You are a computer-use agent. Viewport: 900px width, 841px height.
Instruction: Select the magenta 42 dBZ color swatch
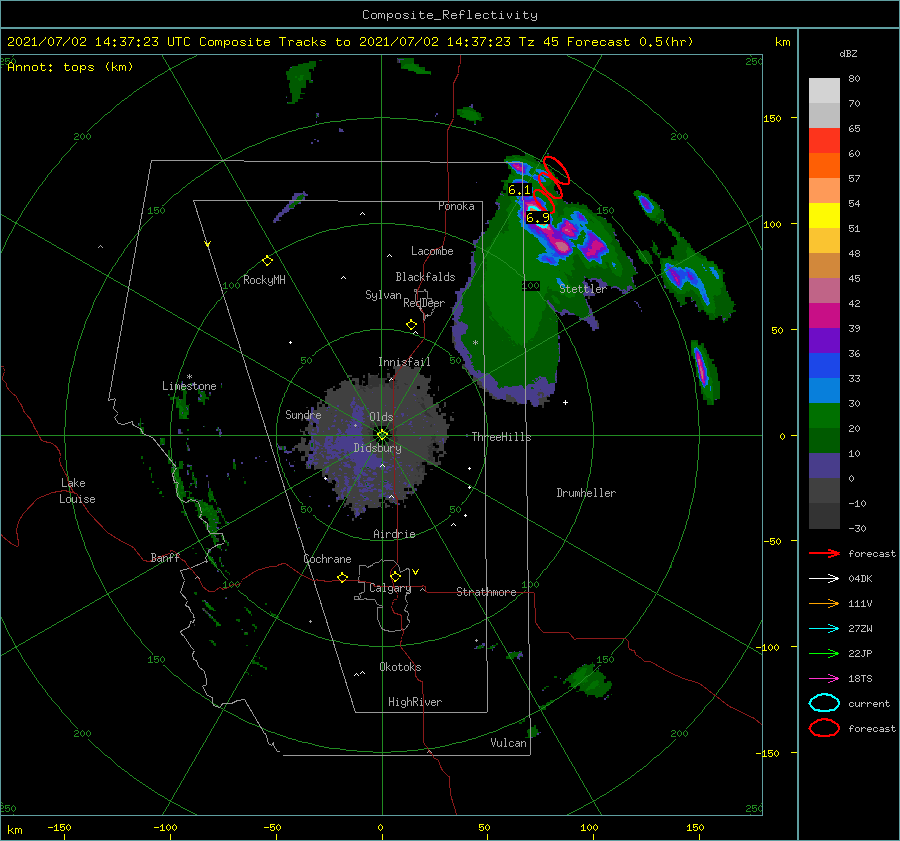click(x=824, y=315)
